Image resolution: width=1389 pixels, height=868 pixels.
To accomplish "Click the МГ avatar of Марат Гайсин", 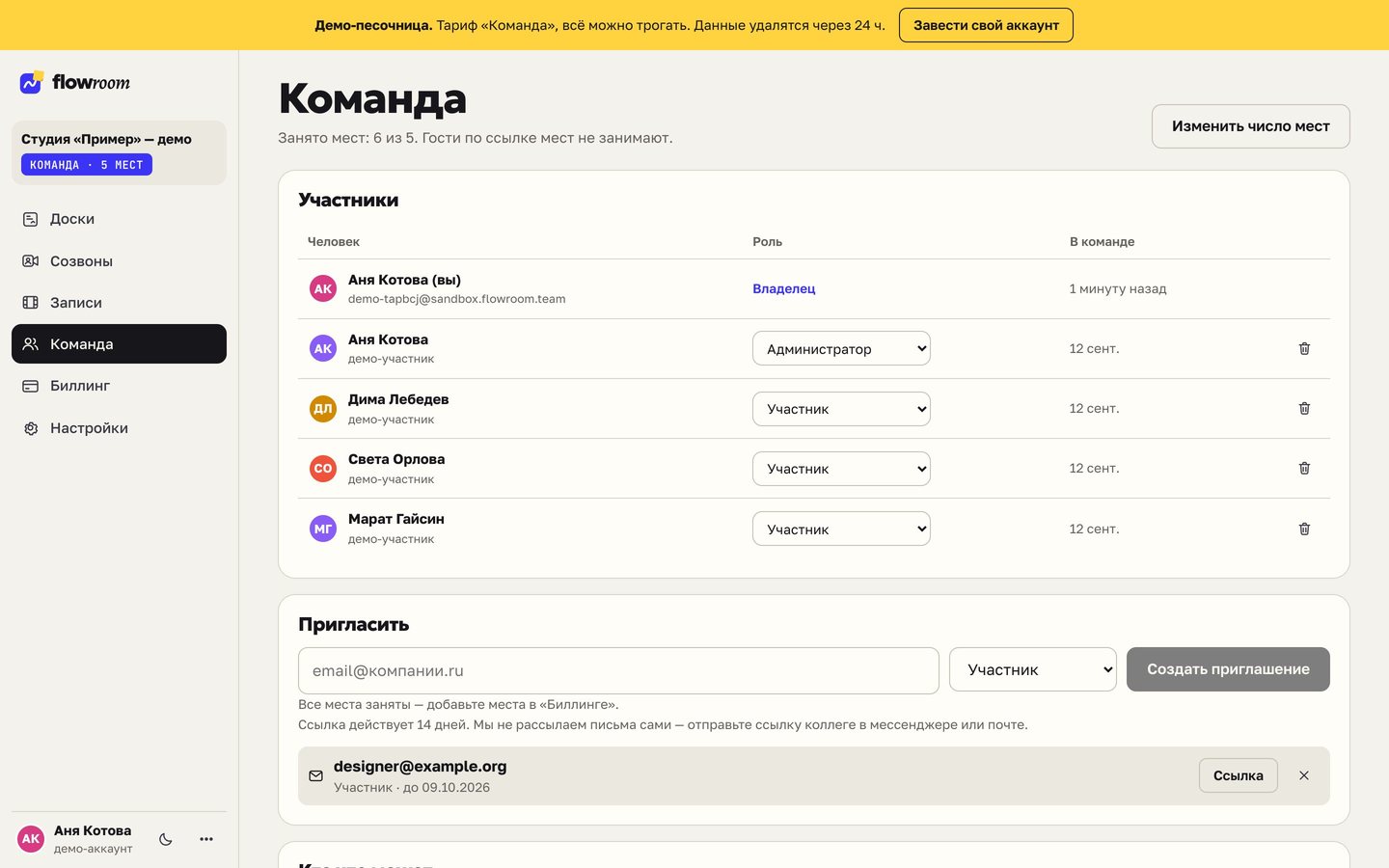I will click(x=322, y=529).
